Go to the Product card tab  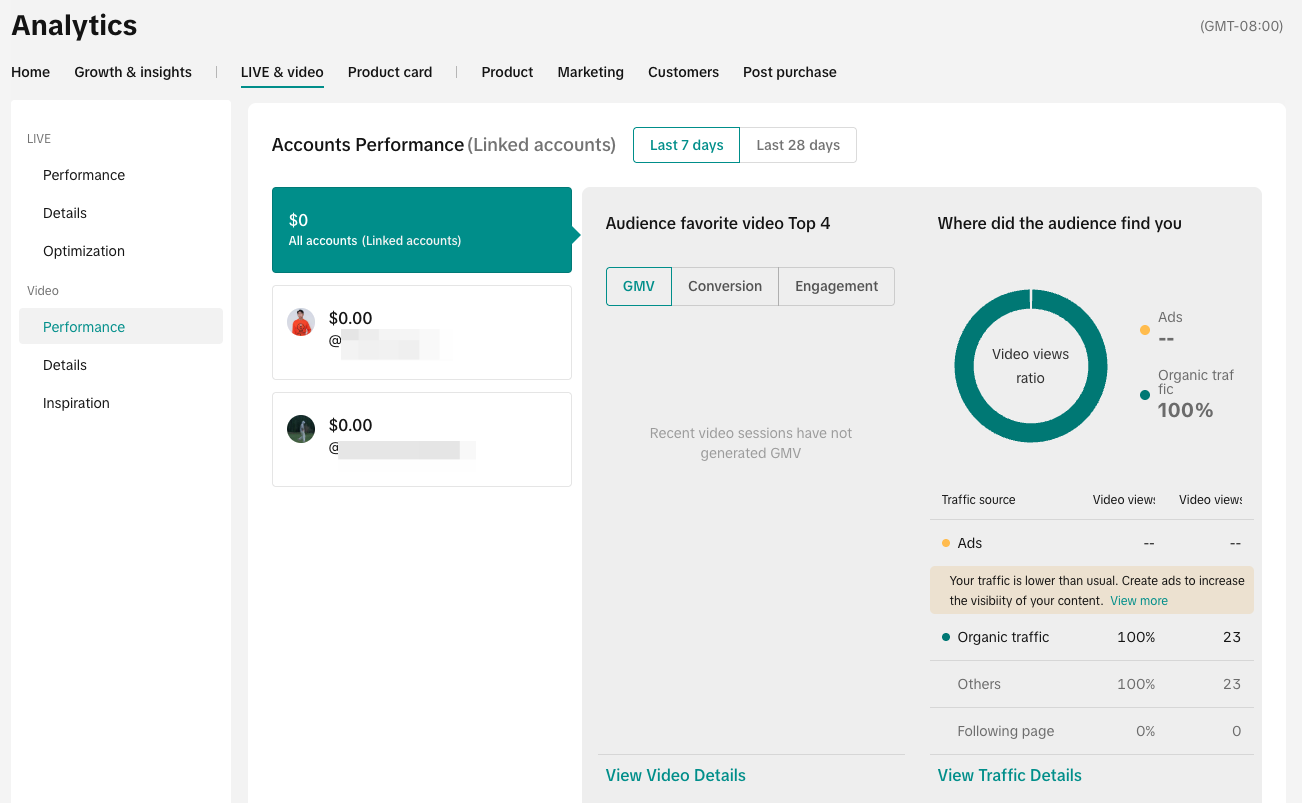coord(390,72)
